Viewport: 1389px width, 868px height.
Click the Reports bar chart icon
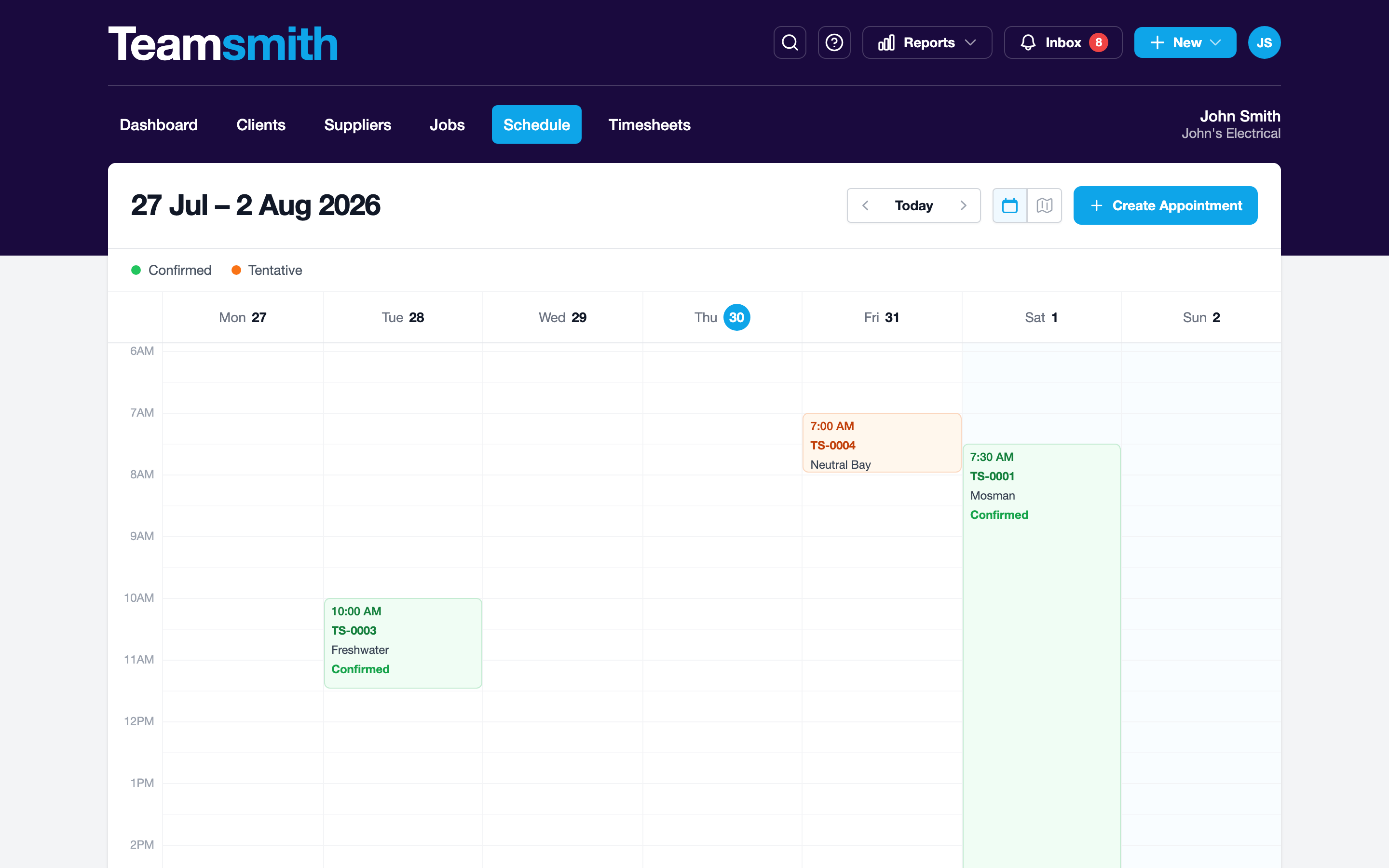(x=886, y=42)
